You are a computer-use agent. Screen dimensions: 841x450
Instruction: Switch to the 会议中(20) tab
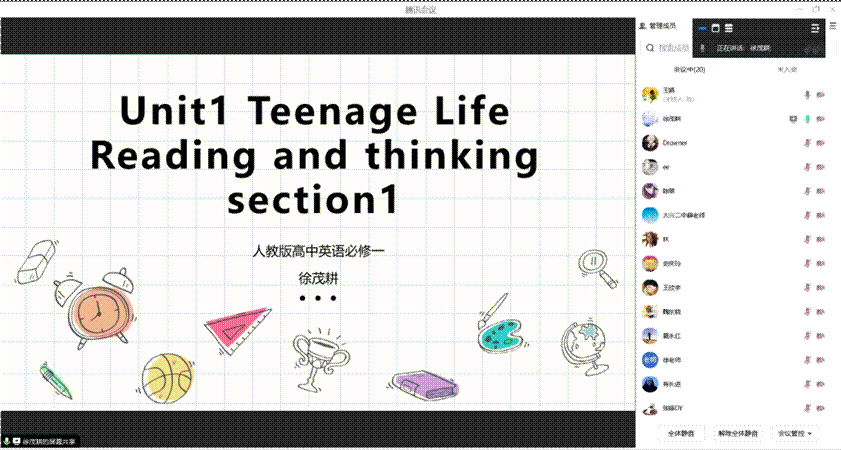click(x=689, y=70)
